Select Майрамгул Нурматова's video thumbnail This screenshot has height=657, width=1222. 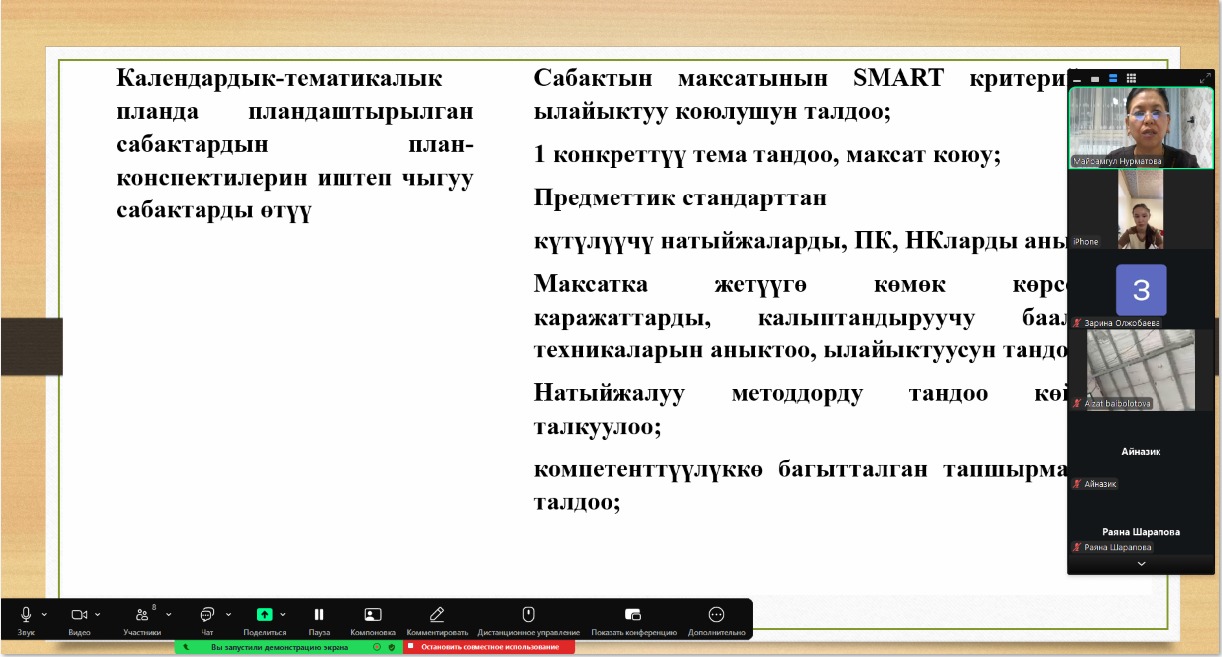(1141, 126)
